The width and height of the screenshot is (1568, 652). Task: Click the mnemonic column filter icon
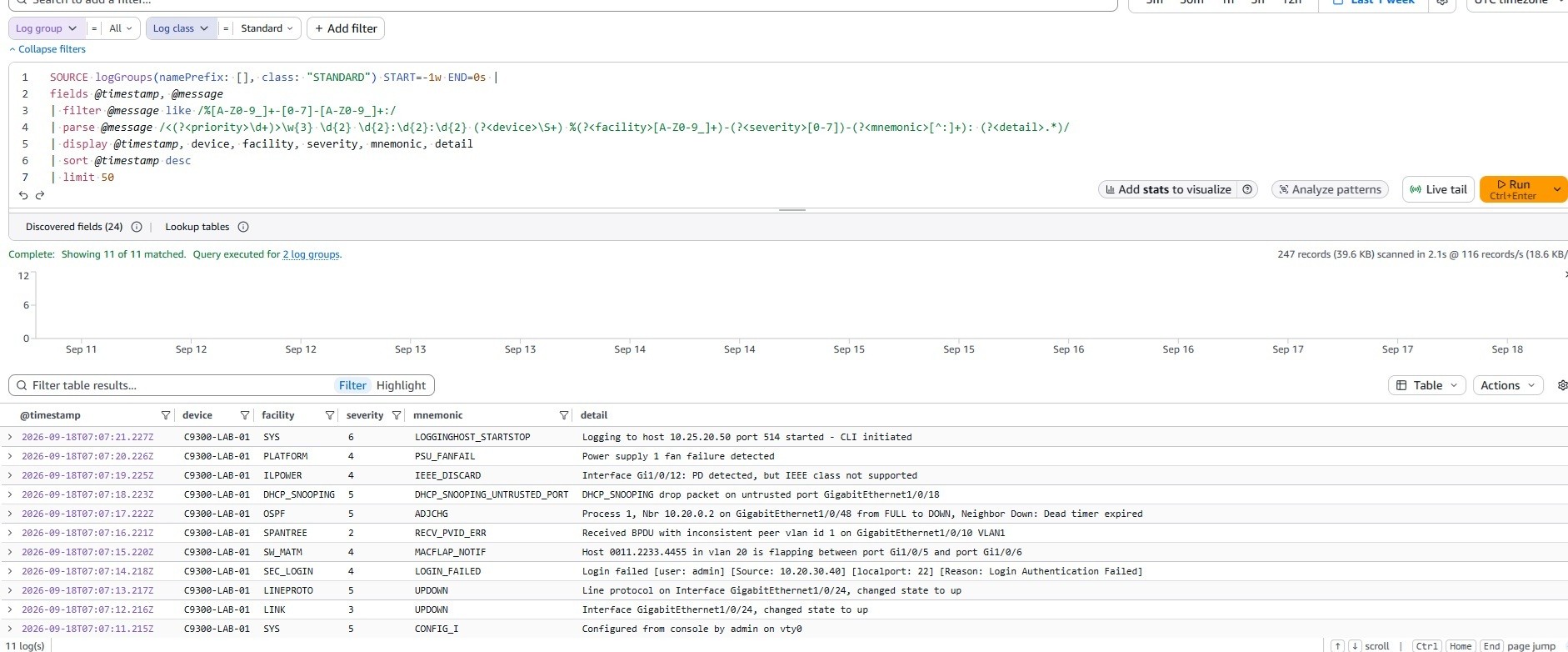point(564,415)
